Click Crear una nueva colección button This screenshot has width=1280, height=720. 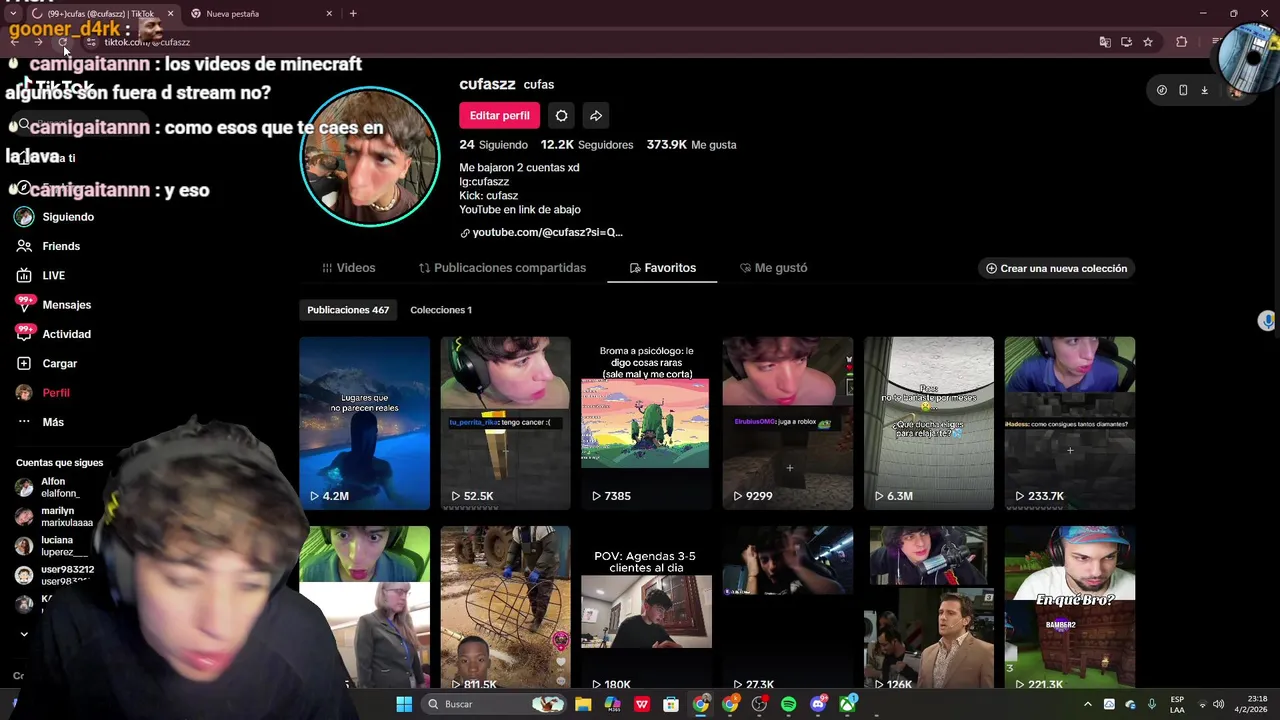coord(1056,268)
